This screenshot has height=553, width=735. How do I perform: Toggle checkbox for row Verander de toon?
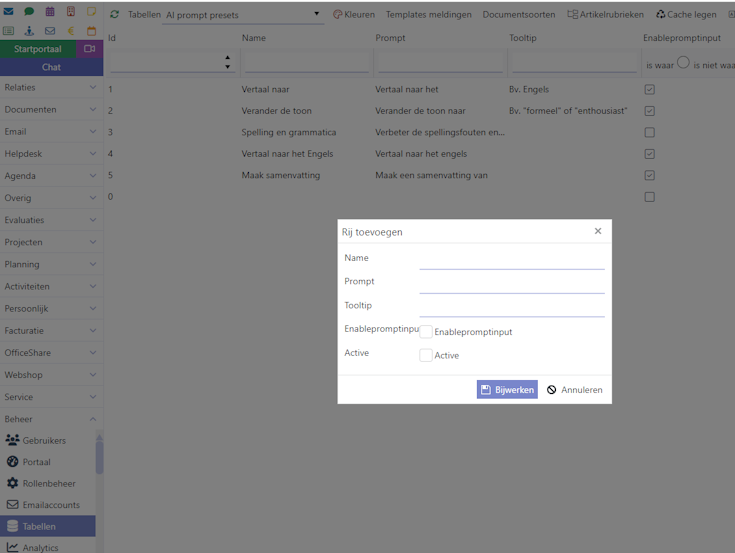649,111
